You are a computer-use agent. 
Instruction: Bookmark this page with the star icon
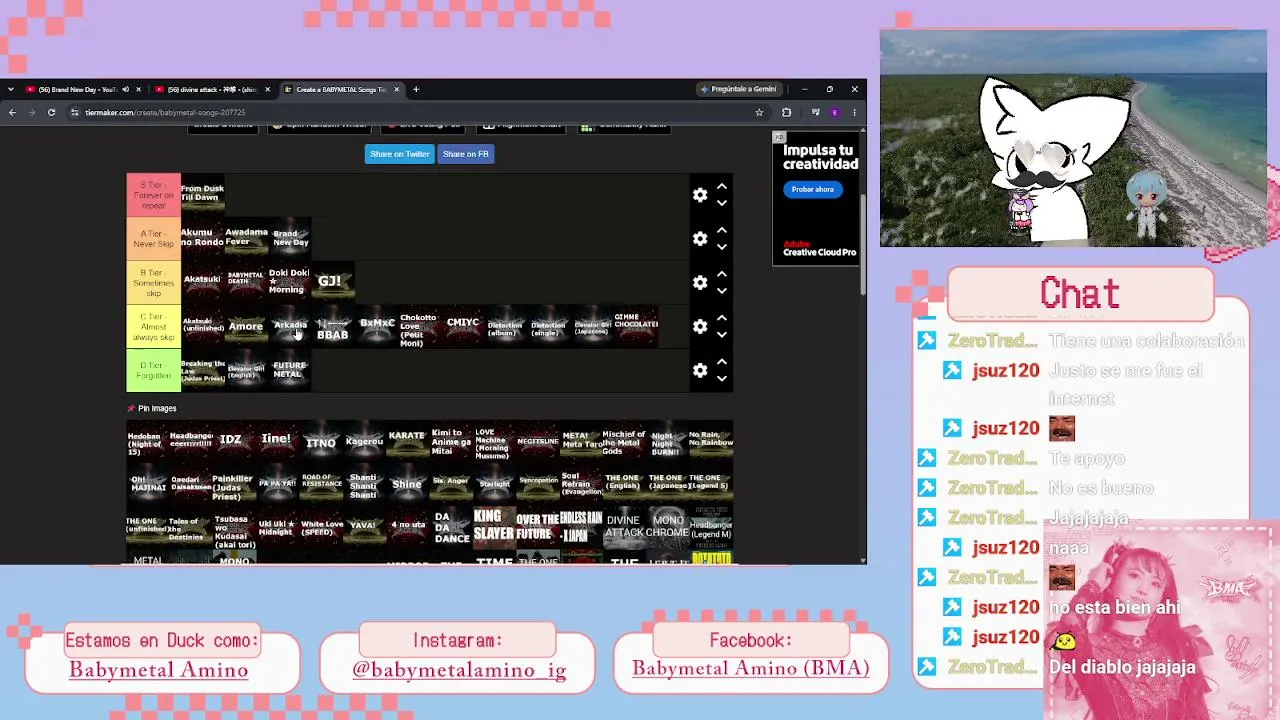[x=760, y=112]
